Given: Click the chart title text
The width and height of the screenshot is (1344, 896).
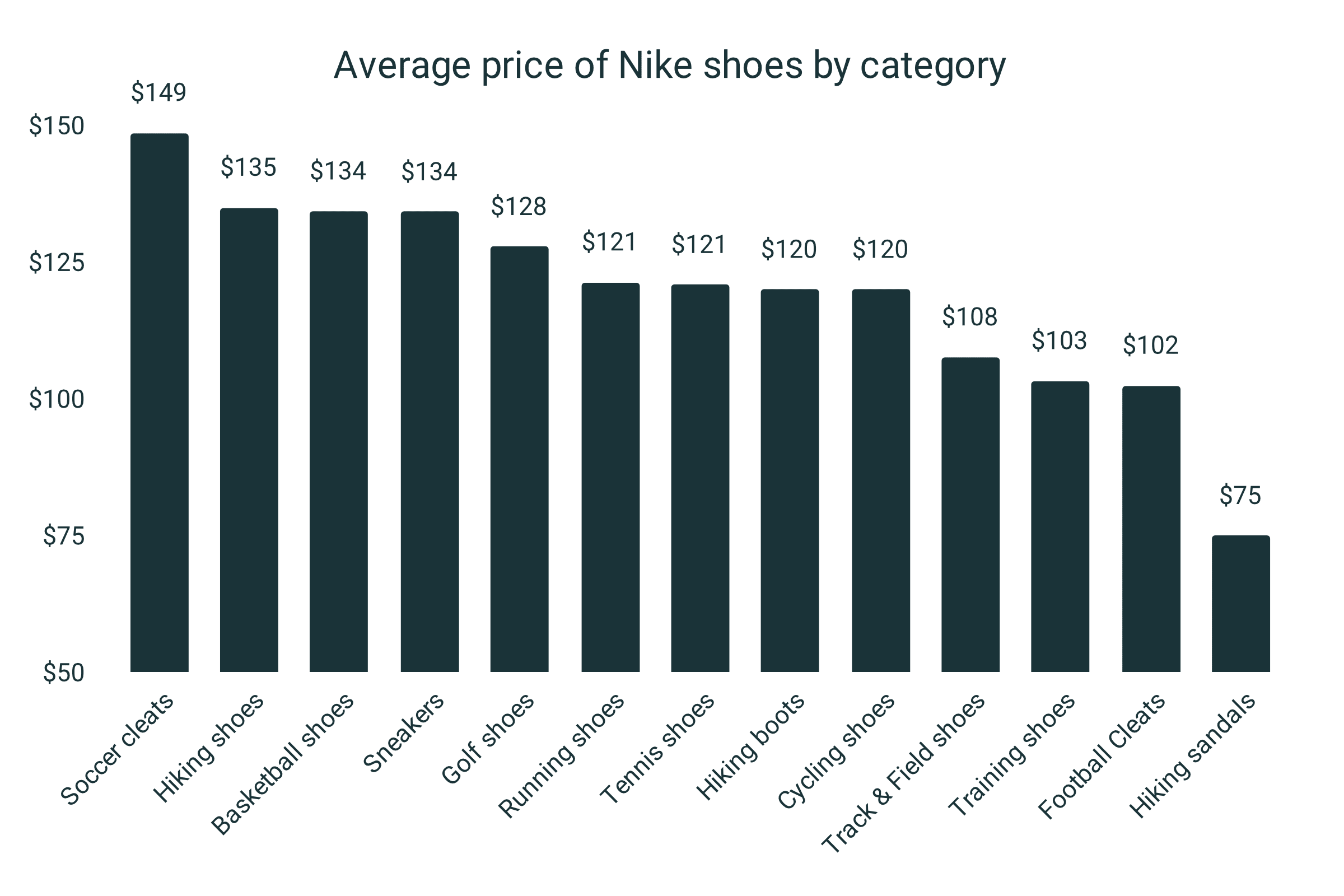Looking at the screenshot, I should click(x=669, y=66).
